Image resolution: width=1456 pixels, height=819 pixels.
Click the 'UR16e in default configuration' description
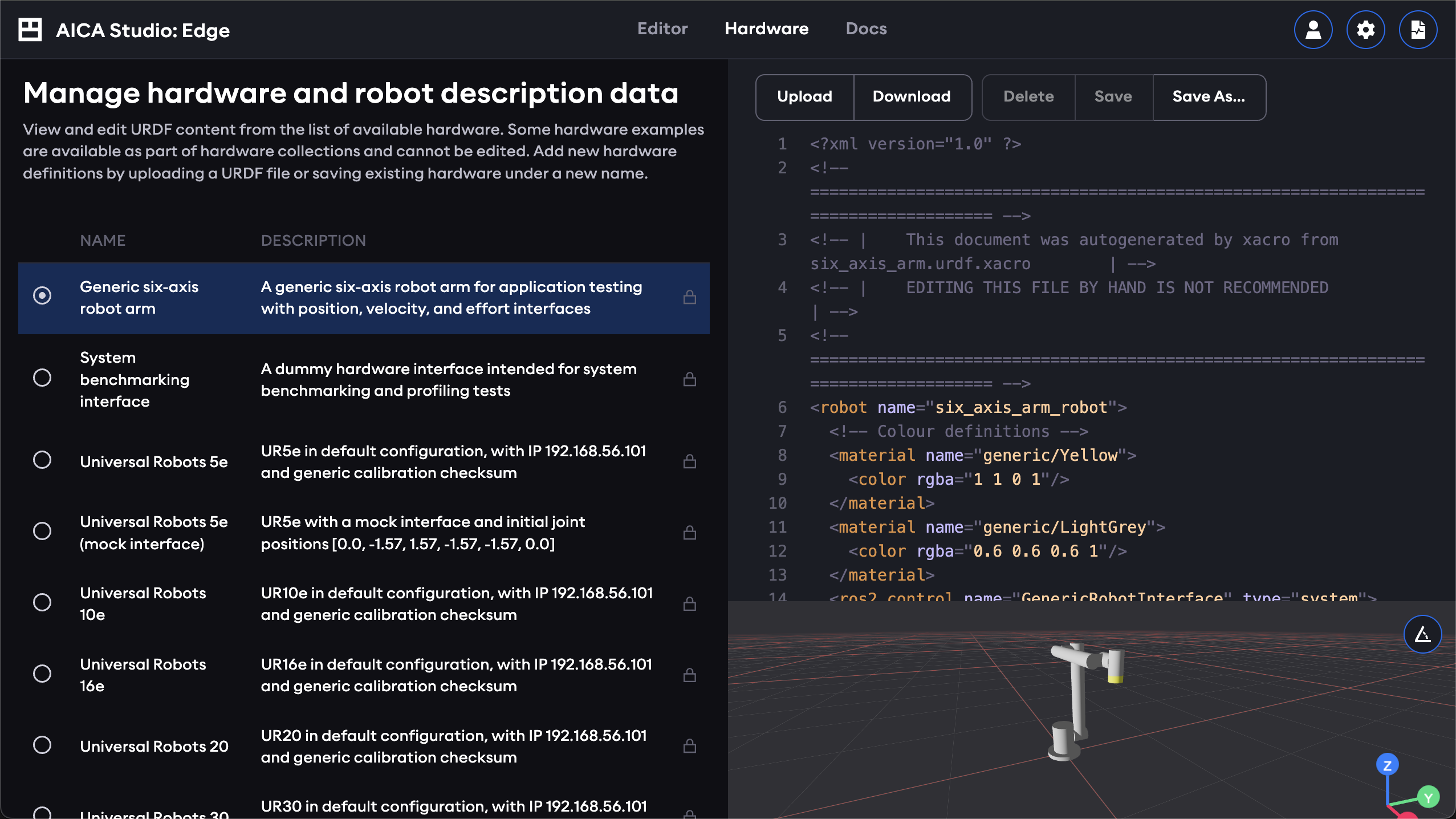pos(456,675)
